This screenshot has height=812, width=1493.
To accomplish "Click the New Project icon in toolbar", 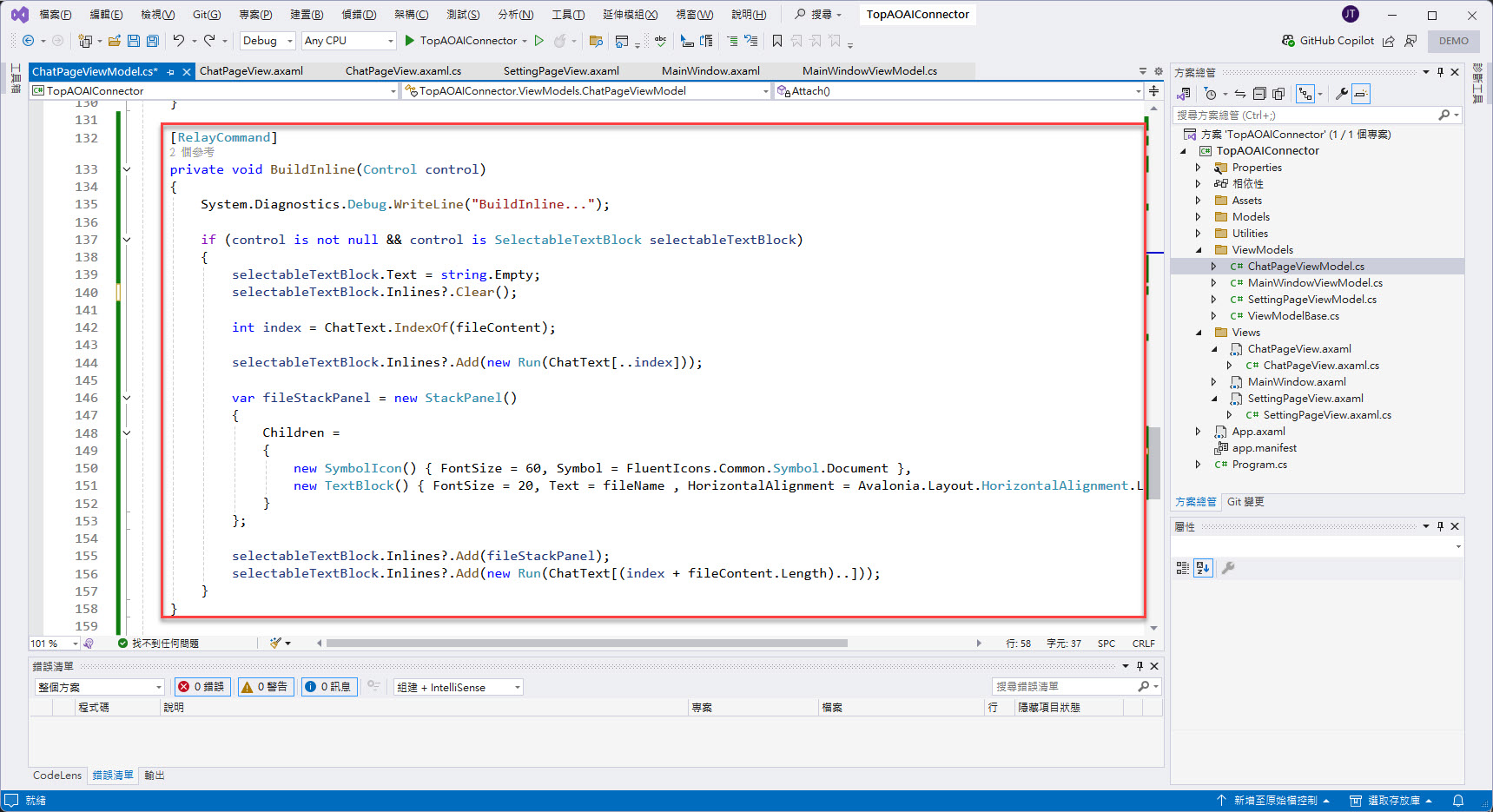I will [x=85, y=41].
